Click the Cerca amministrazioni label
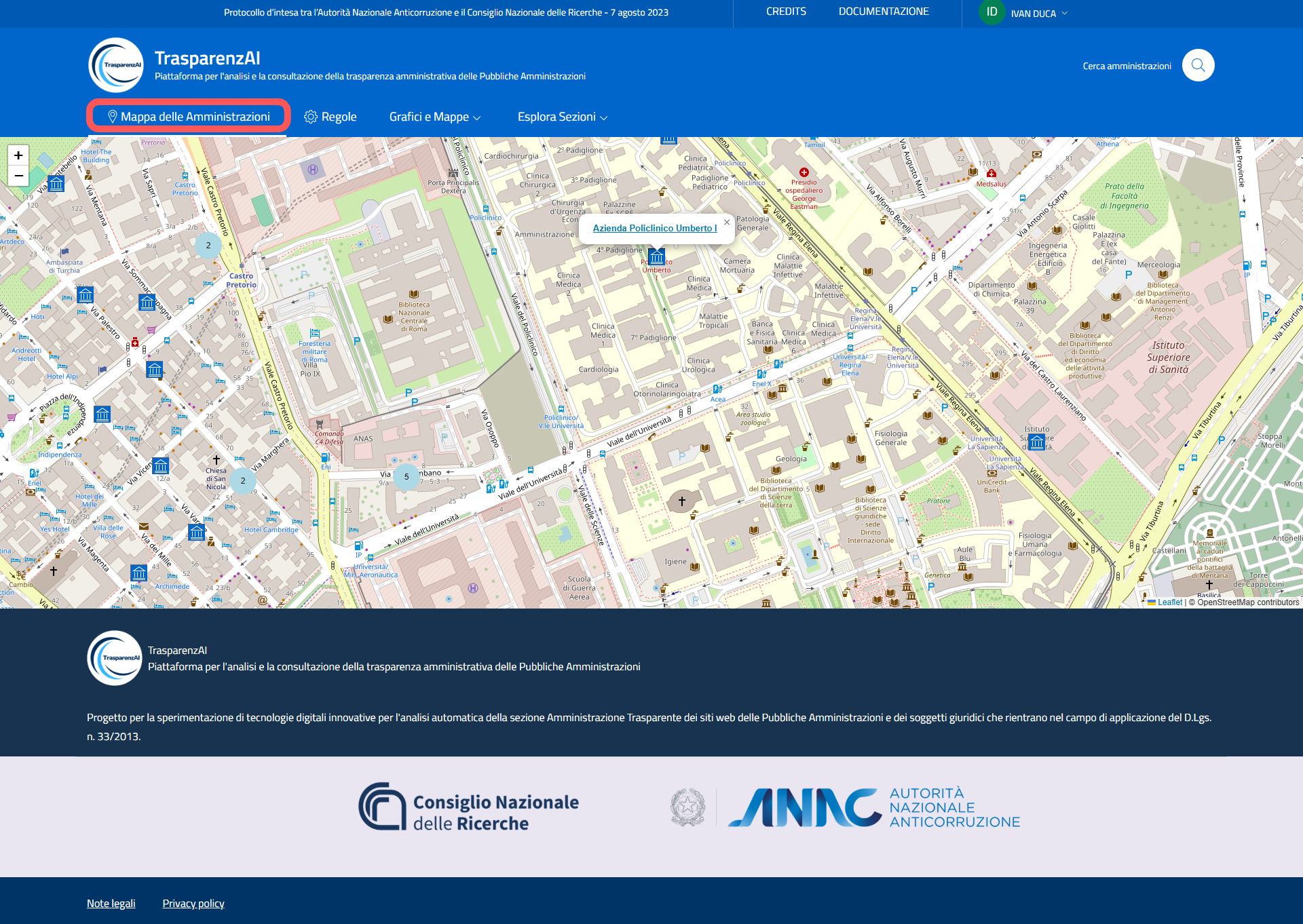Screen dimensions: 1303x924 pyautogui.click(x=1127, y=66)
